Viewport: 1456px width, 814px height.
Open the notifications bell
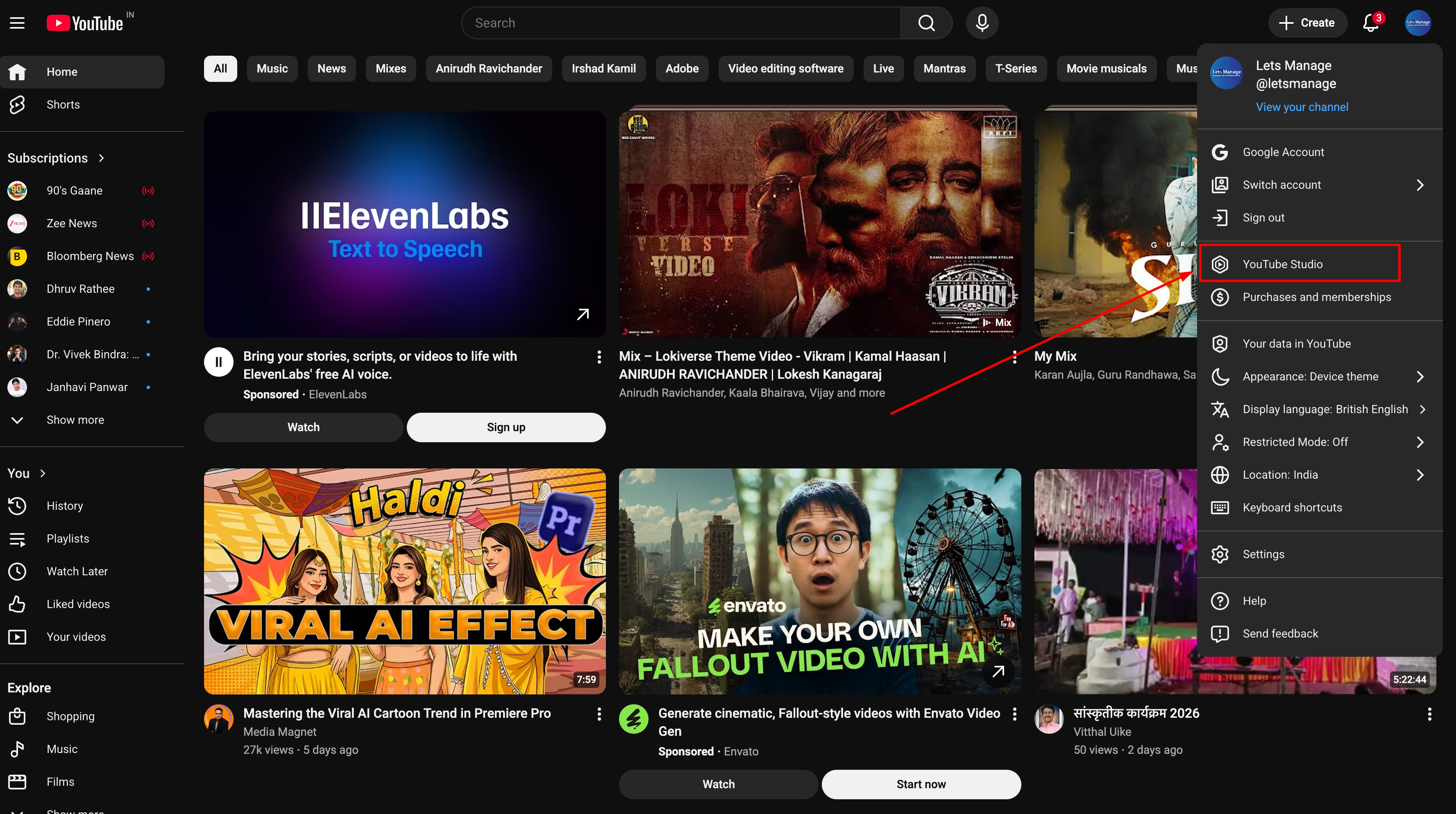pos(1371,23)
